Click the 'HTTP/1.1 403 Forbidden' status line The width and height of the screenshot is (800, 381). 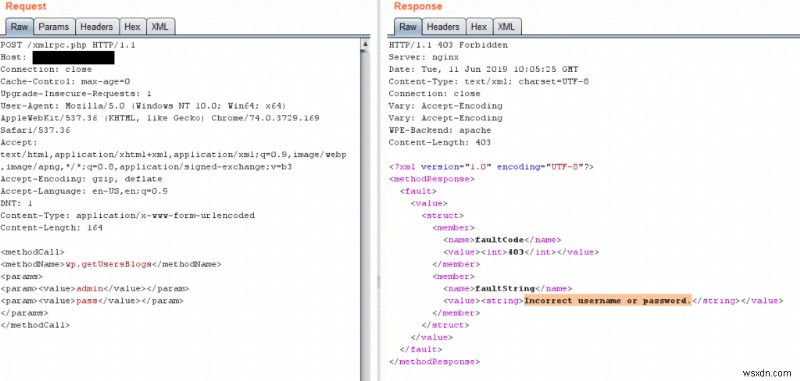pos(448,45)
